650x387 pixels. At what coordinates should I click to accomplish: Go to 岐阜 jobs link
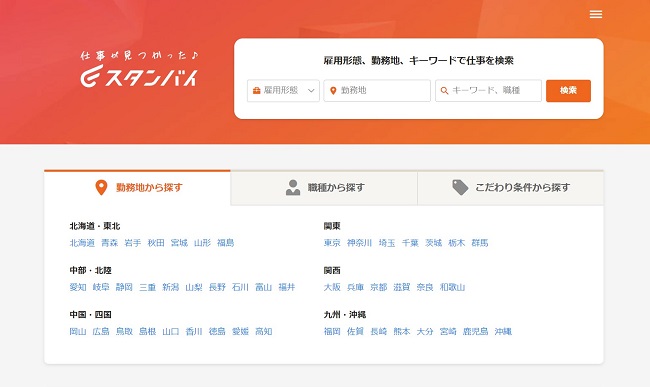pyautogui.click(x=101, y=287)
